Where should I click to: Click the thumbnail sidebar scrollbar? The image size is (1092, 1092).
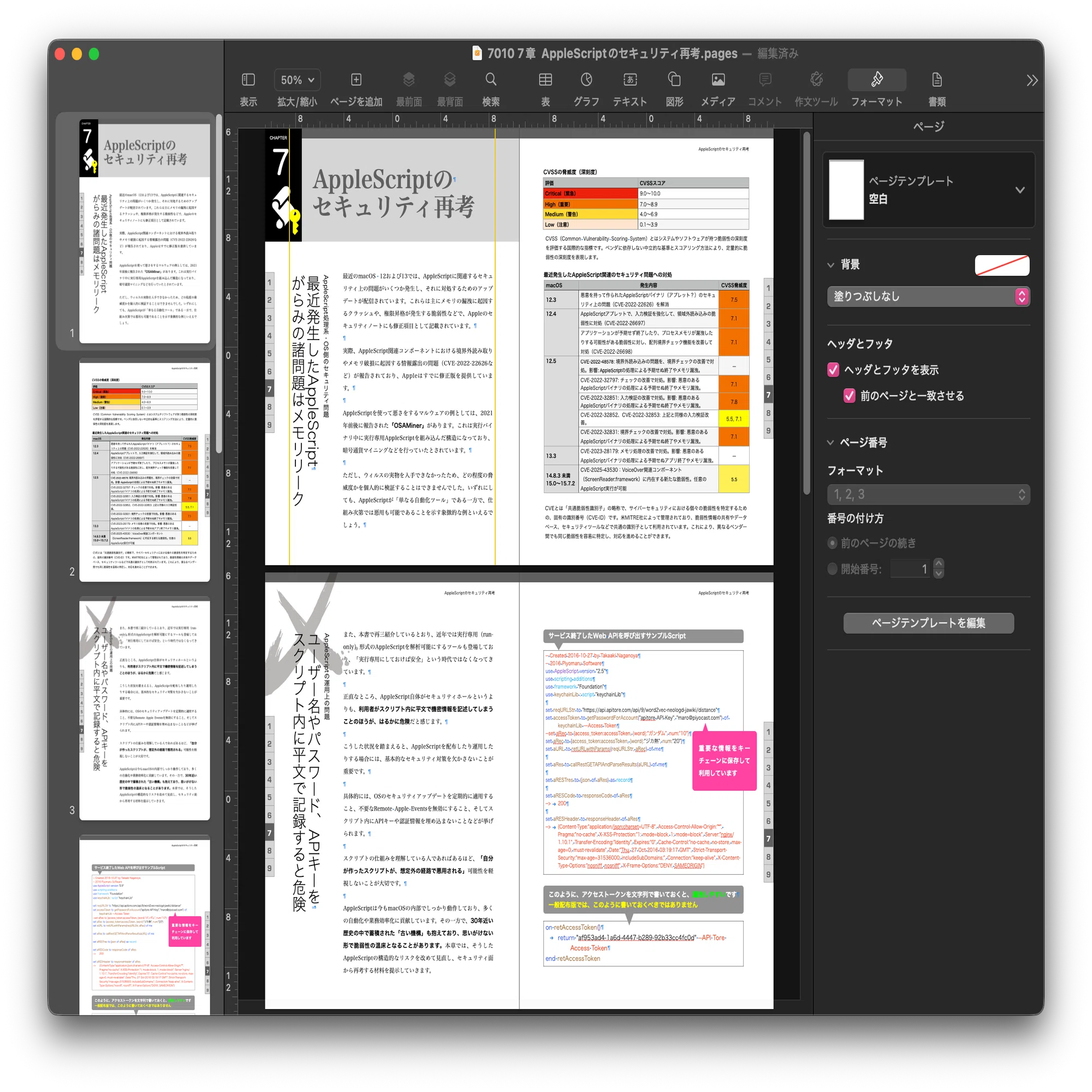click(x=219, y=283)
